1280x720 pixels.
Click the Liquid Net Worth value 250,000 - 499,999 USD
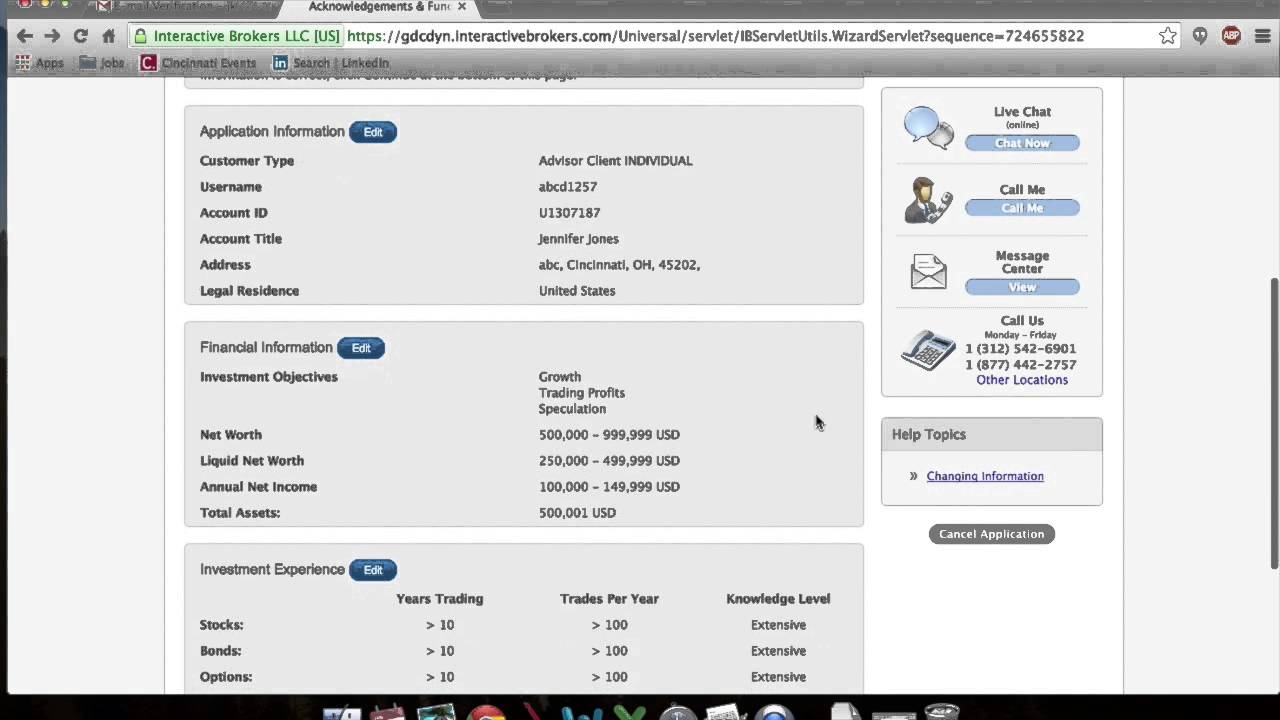tap(609, 461)
